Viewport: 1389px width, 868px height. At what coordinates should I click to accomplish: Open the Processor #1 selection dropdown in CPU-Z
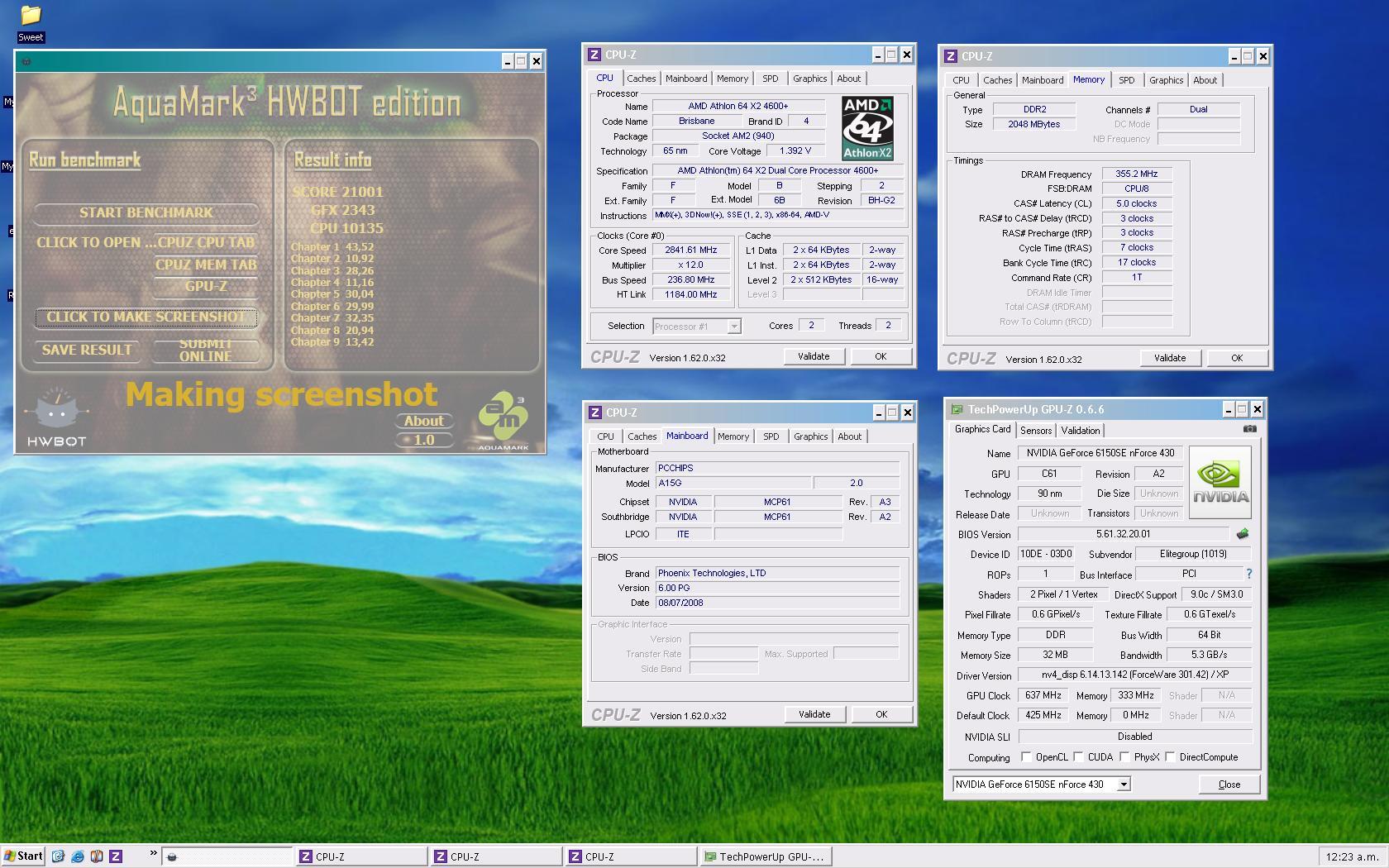pyautogui.click(x=733, y=327)
